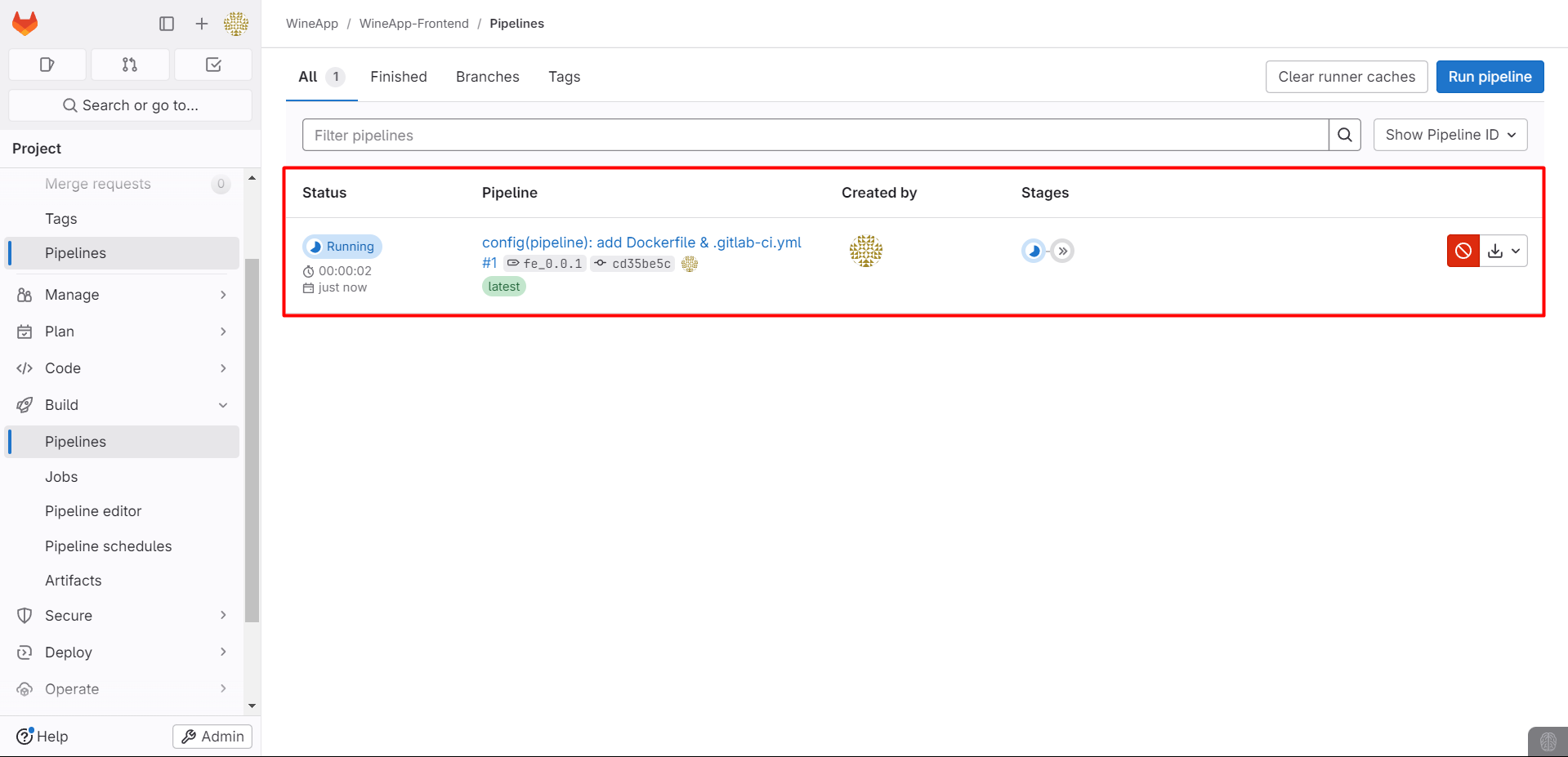Open the merge requests icon shortcut
The image size is (1568, 757).
coord(130,65)
